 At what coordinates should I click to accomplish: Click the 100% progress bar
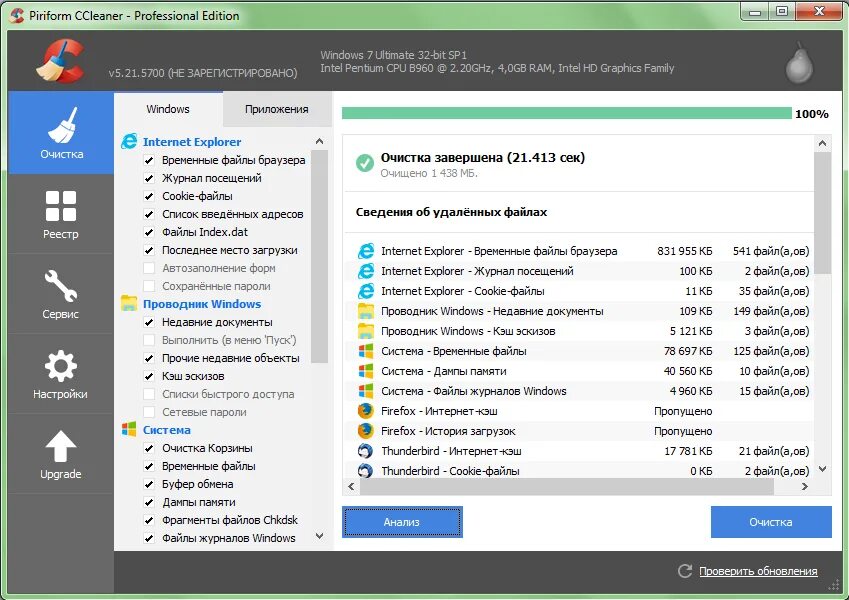(566, 113)
